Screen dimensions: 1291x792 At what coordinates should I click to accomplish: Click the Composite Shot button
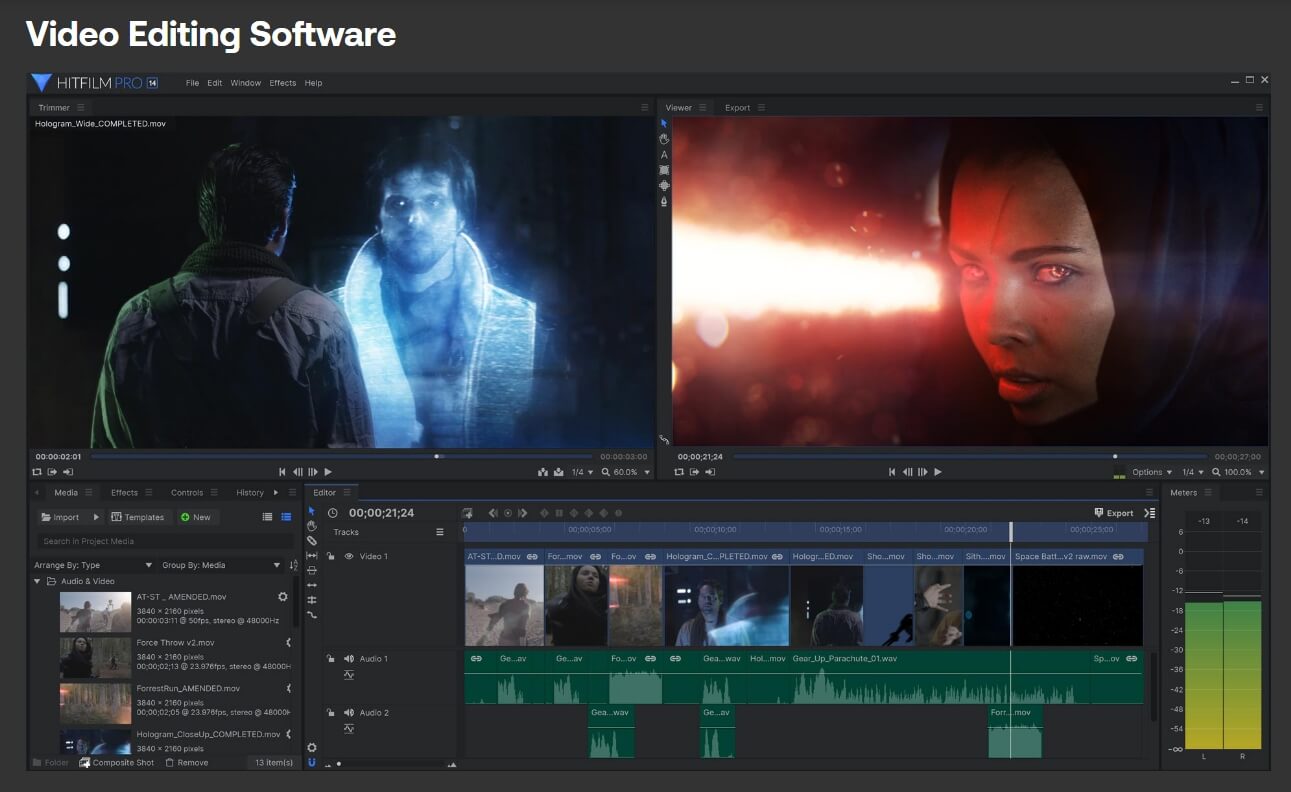[117, 762]
